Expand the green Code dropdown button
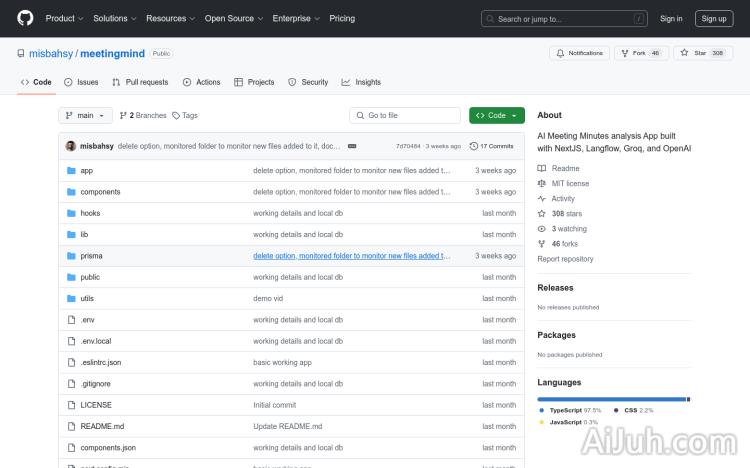 pos(496,115)
